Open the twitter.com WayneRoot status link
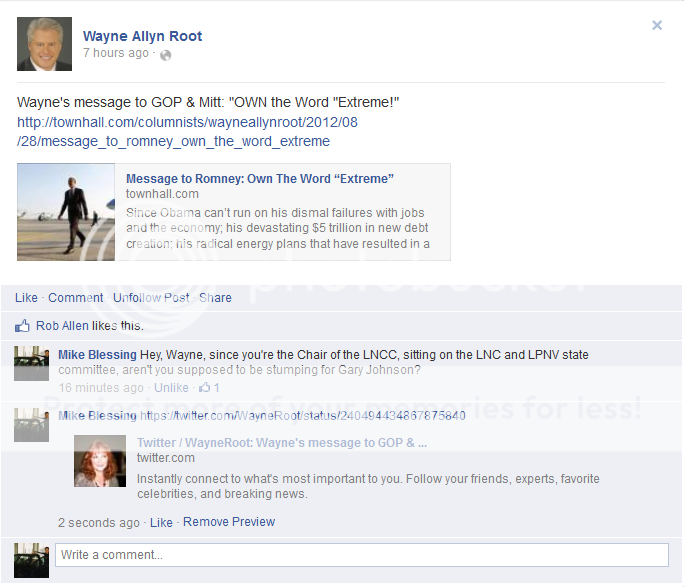Screen dimensions: 684x587 point(303,415)
